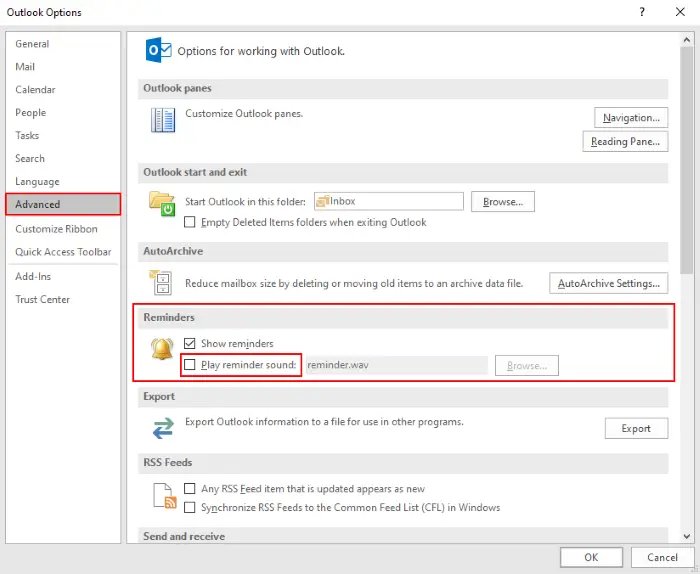Image resolution: width=700 pixels, height=574 pixels.
Task: Confirm with the OK button
Action: tap(591, 557)
